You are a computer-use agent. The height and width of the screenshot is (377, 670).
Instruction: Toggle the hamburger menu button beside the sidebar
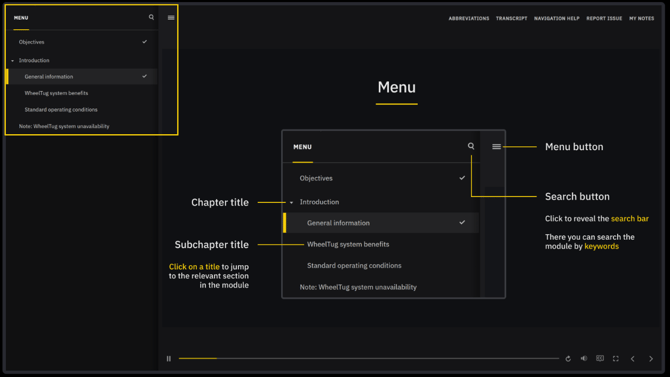171,18
